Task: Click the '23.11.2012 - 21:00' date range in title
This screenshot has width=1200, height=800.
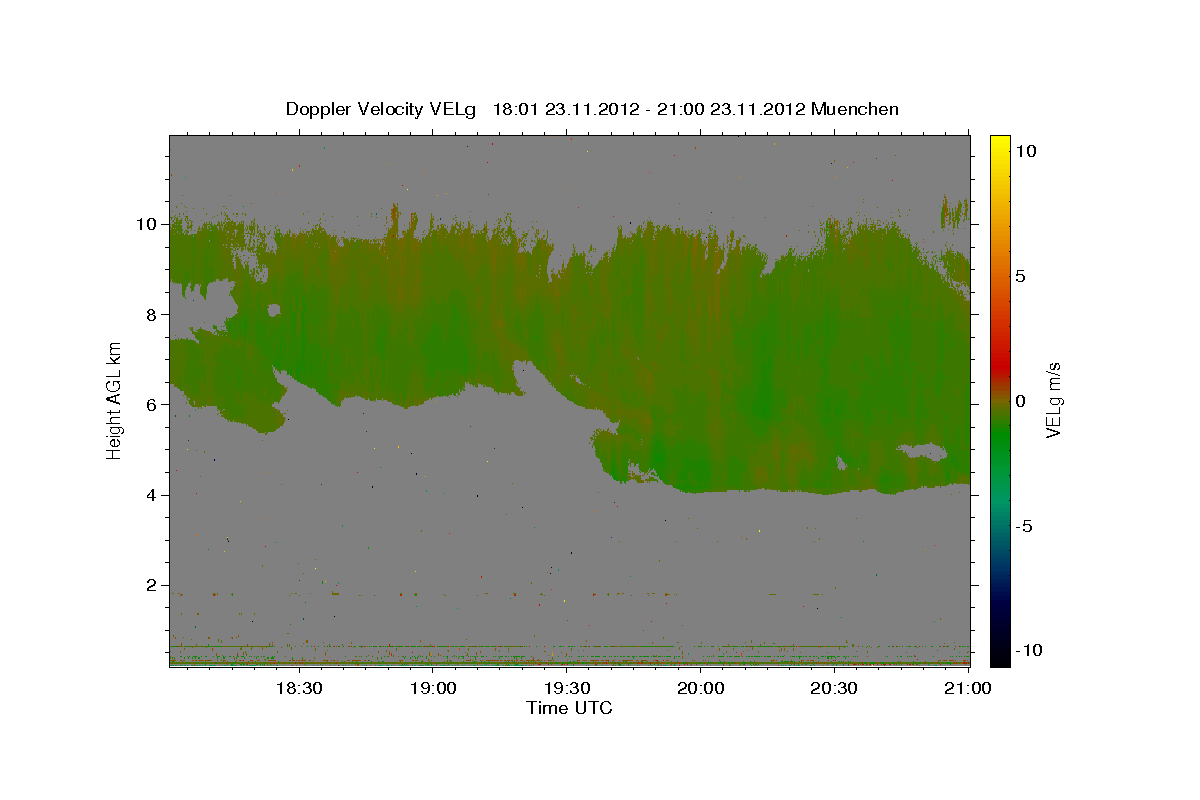Action: [x=624, y=109]
